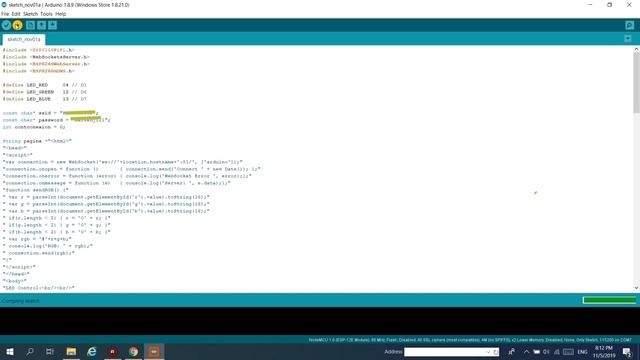Click the String pagina line
This screenshot has width=640, height=360.
37,141
